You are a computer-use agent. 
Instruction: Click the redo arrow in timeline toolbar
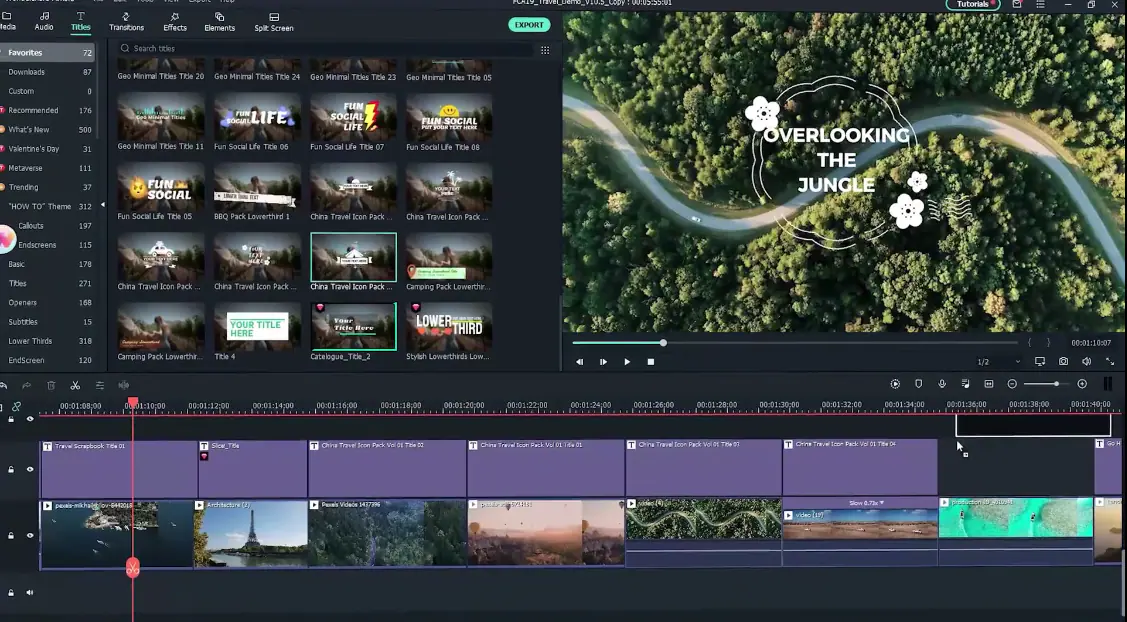tap(27, 385)
